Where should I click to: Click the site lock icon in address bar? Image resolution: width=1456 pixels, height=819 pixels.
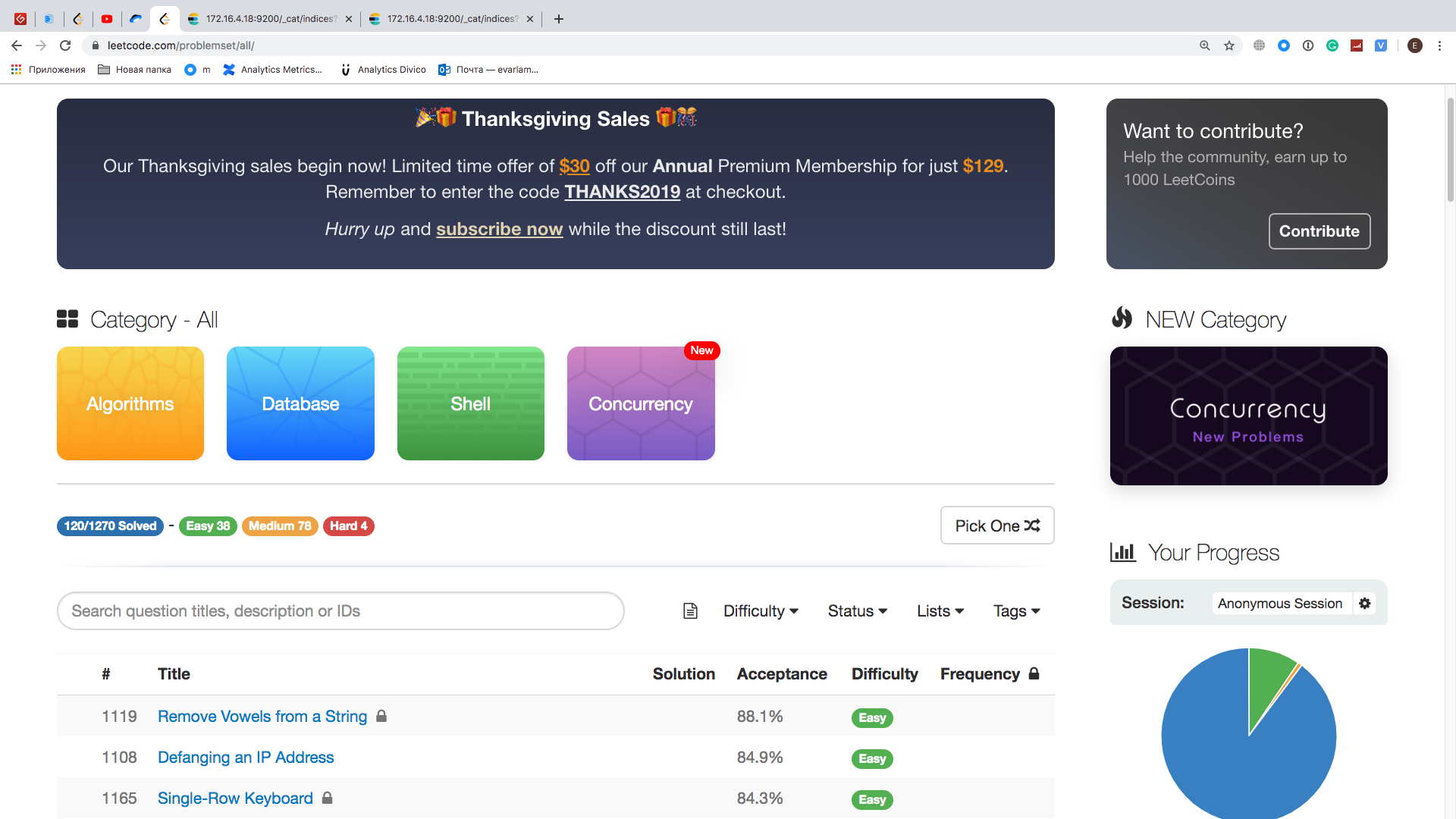click(95, 45)
